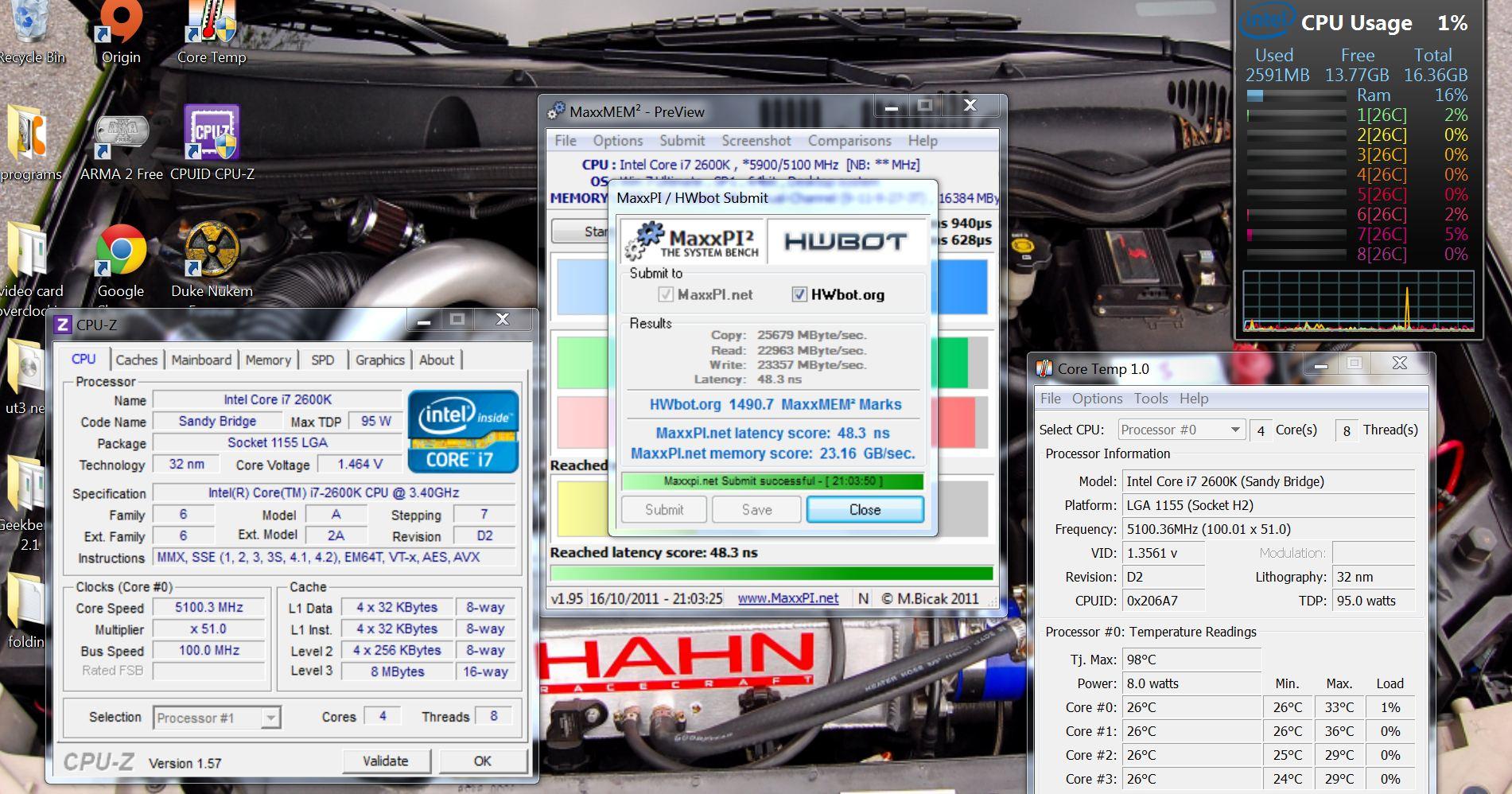Click the MaxxMEM gear icon in title bar
1512x794 pixels.
tap(557, 111)
